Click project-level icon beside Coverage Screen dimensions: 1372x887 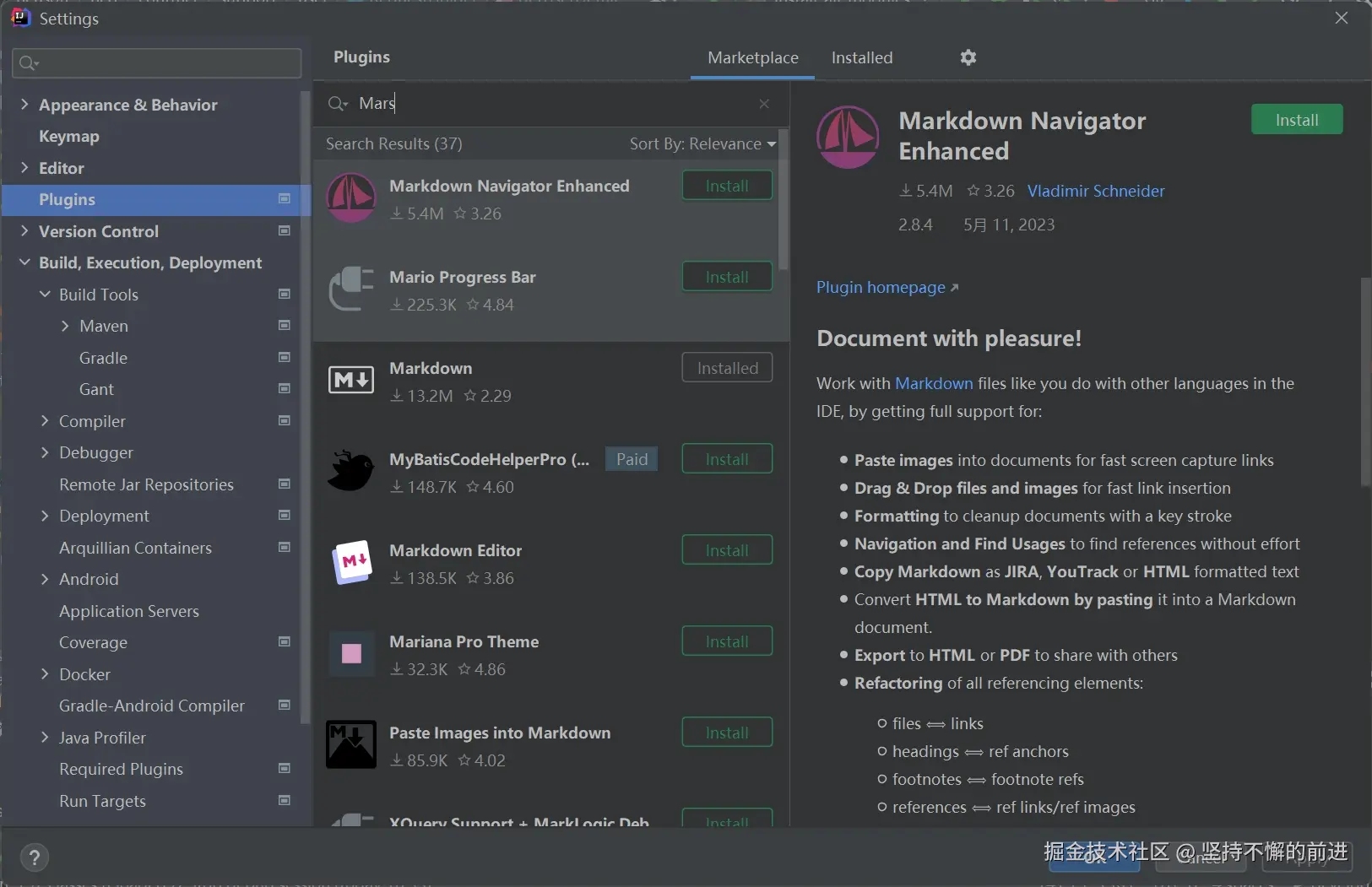(x=285, y=642)
